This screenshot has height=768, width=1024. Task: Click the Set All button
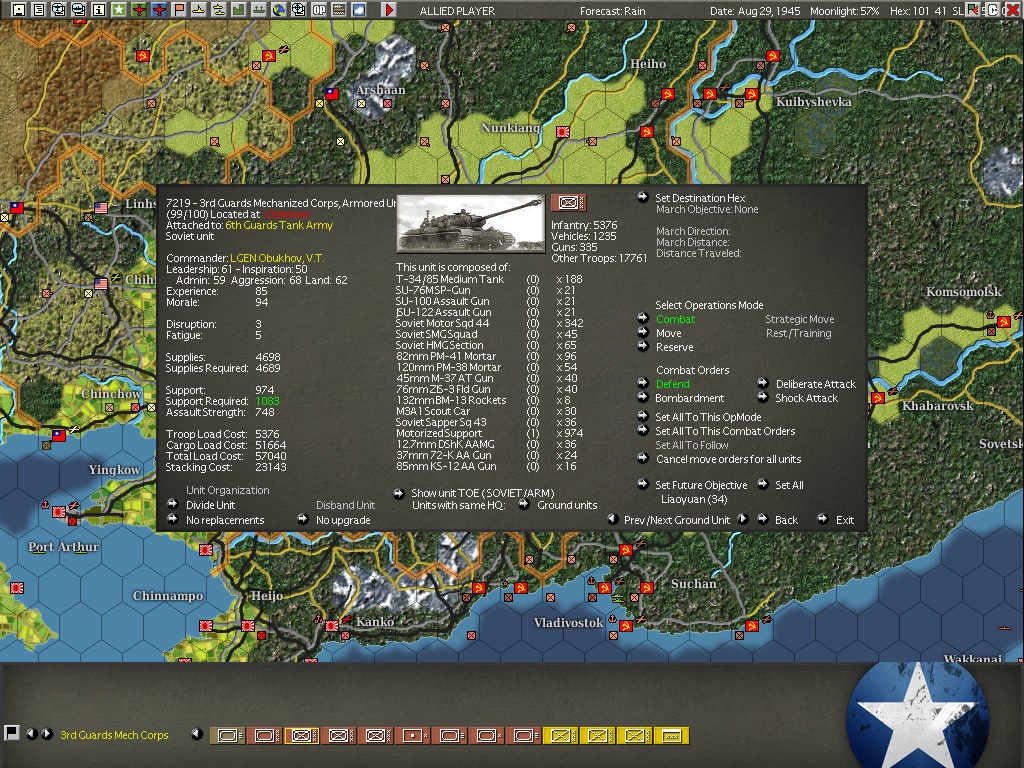tap(789, 485)
